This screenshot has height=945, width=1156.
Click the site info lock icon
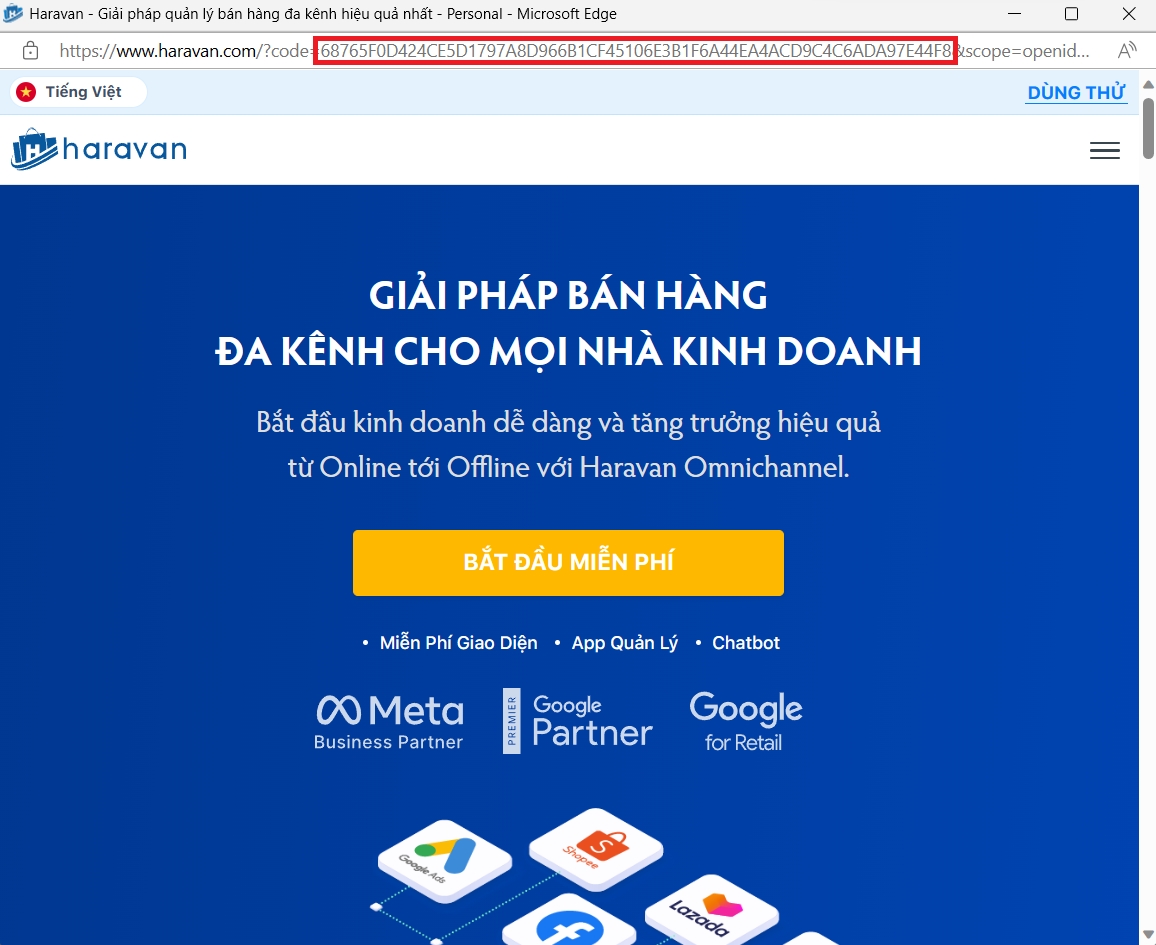[31, 51]
